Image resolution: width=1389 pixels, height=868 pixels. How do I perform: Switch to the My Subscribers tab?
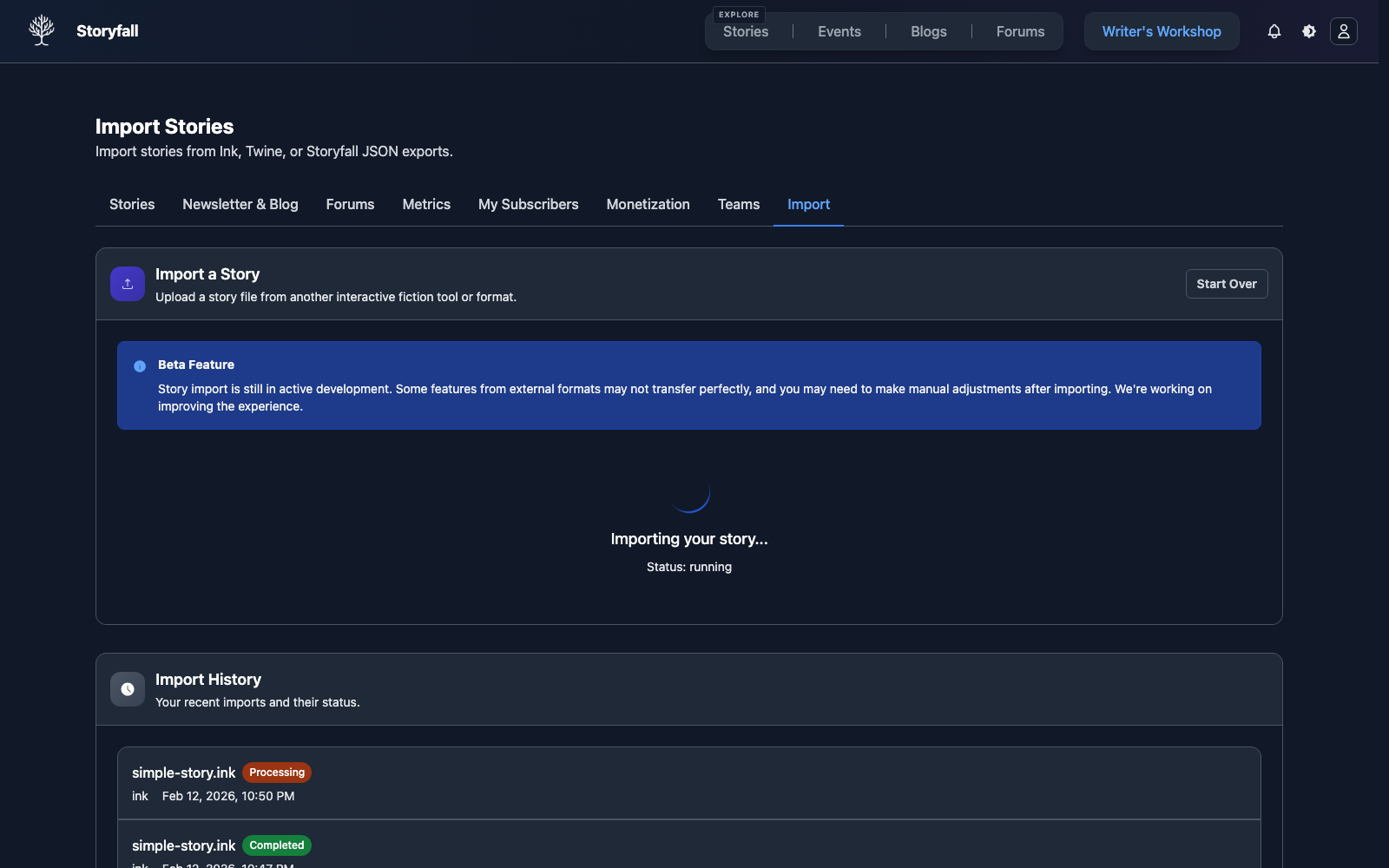(528, 205)
